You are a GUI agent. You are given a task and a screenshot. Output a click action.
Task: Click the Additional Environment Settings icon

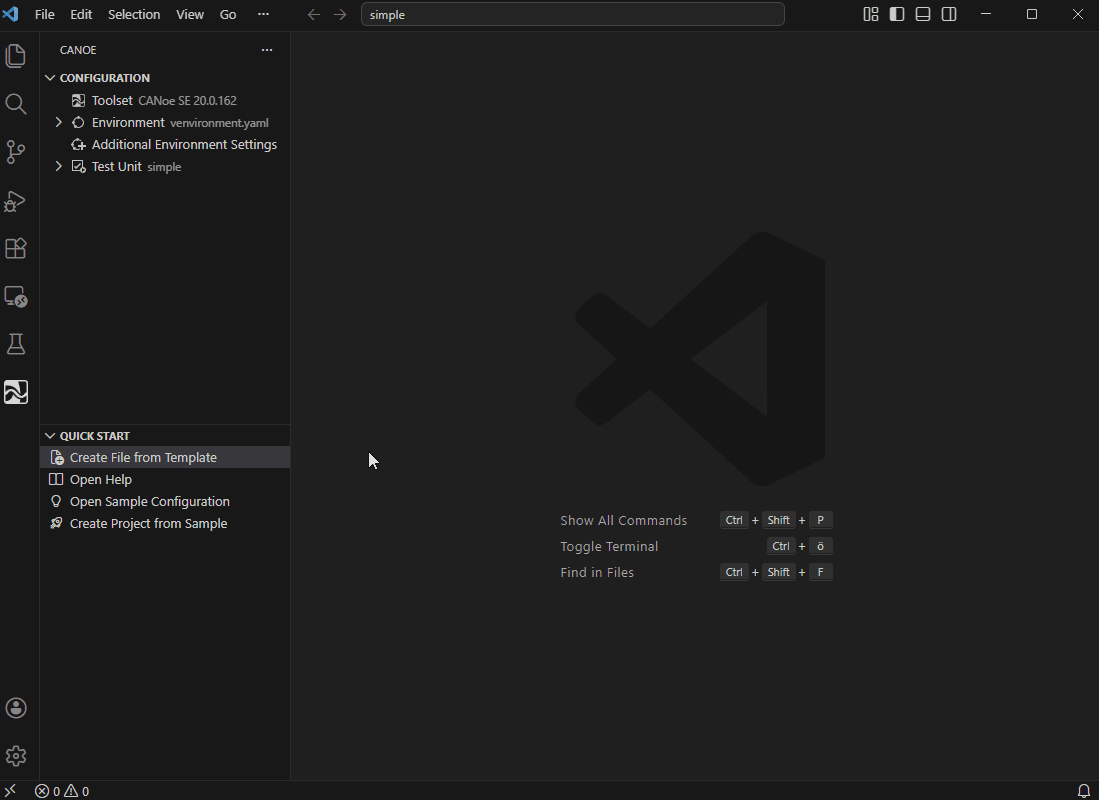pos(78,144)
